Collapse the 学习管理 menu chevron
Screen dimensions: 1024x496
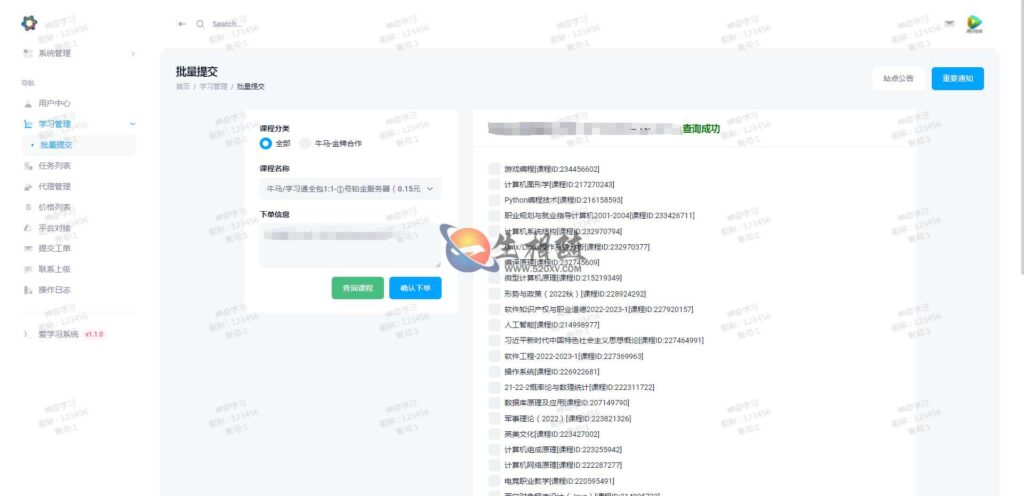click(133, 124)
